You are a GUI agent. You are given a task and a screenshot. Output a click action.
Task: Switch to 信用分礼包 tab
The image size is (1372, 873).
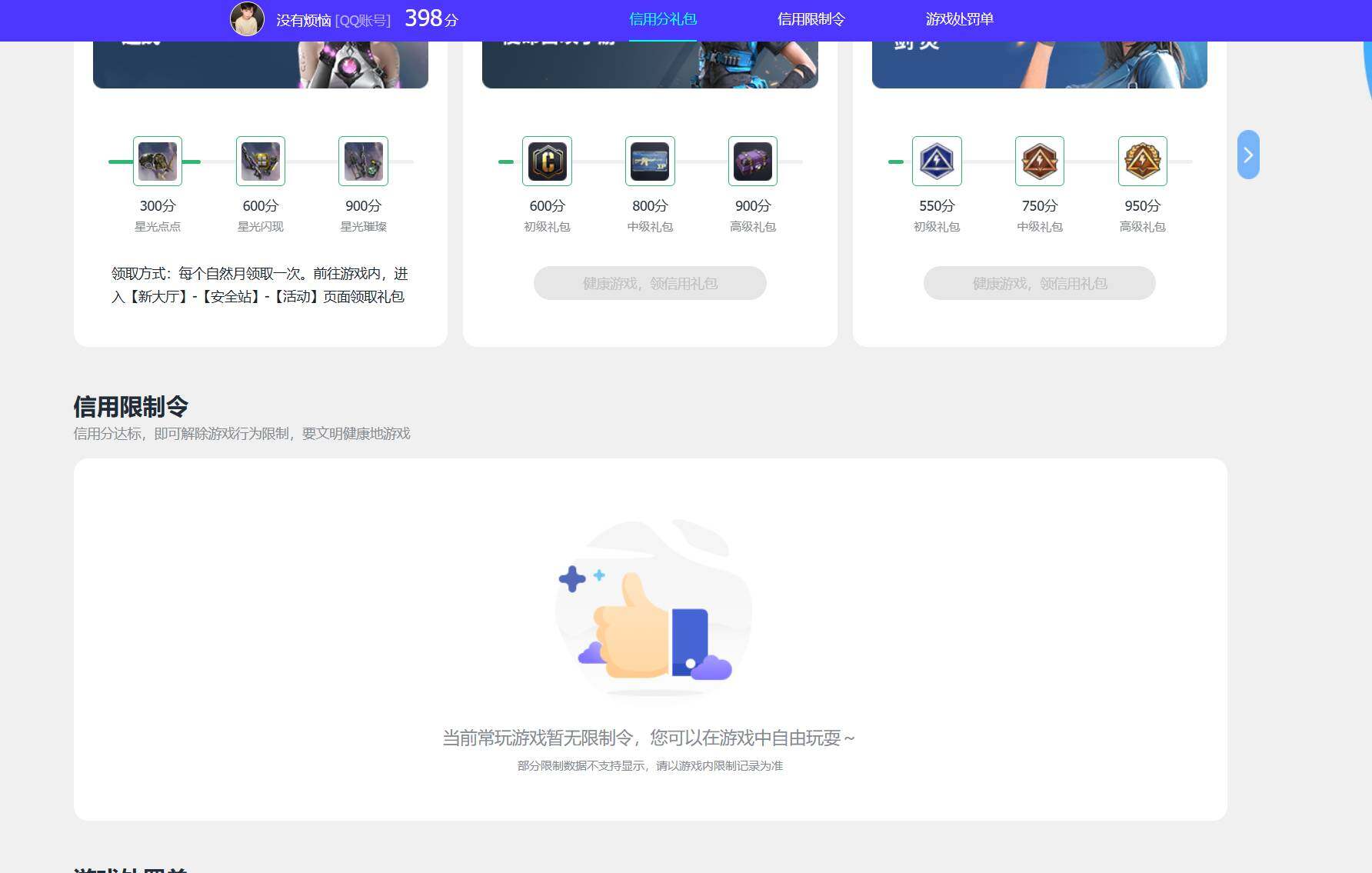(663, 19)
